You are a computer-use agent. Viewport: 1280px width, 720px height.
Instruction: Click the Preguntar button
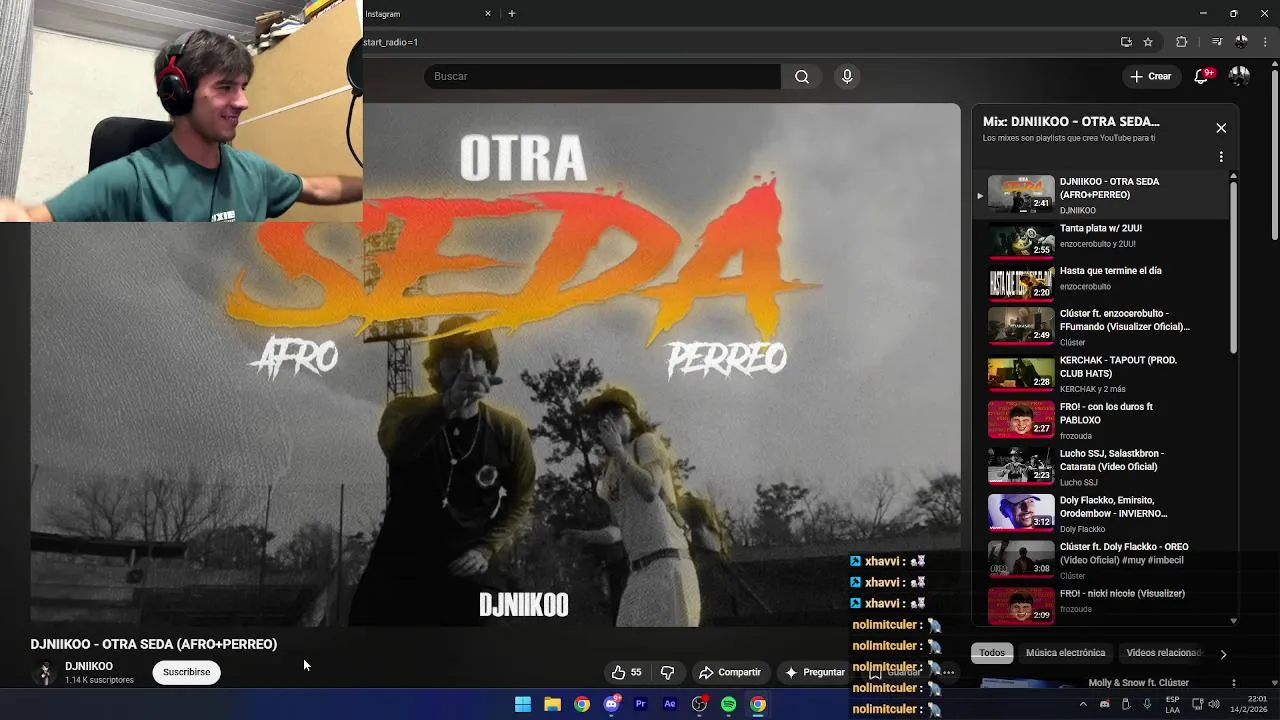point(814,672)
